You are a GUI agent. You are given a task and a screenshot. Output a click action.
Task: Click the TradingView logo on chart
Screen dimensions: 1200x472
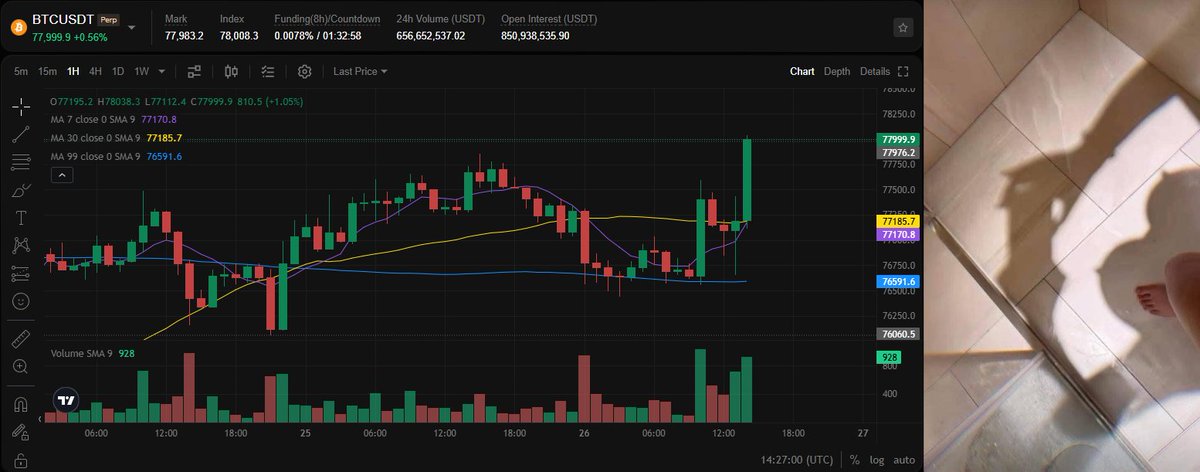point(66,400)
